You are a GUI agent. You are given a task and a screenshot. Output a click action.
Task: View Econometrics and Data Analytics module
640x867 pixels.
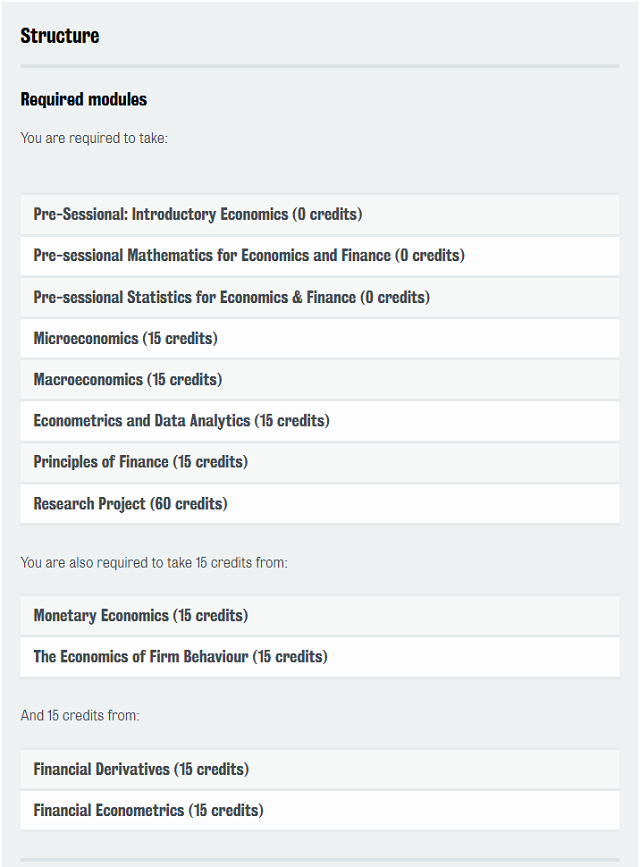[320, 421]
